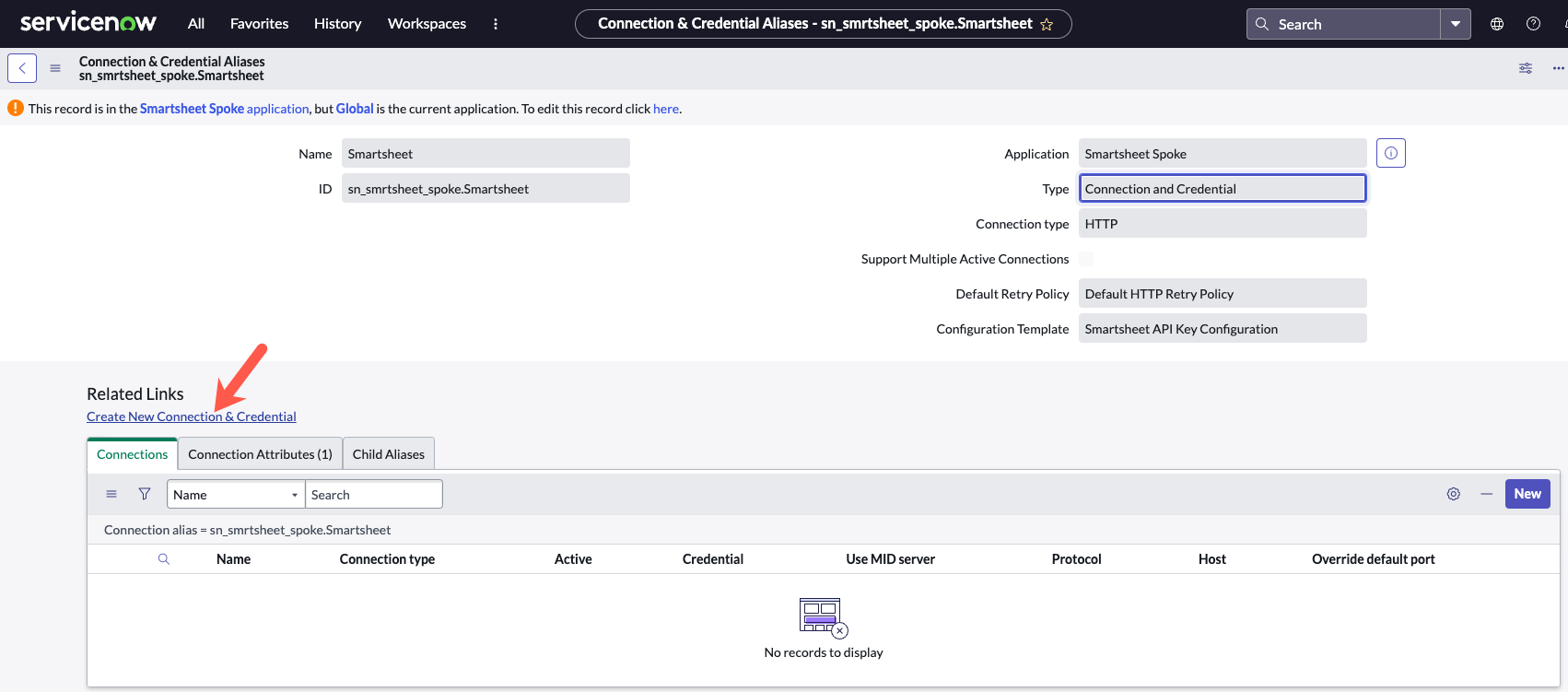Sort by the Use MID server column header
The width and height of the screenshot is (1568, 692).
point(891,559)
